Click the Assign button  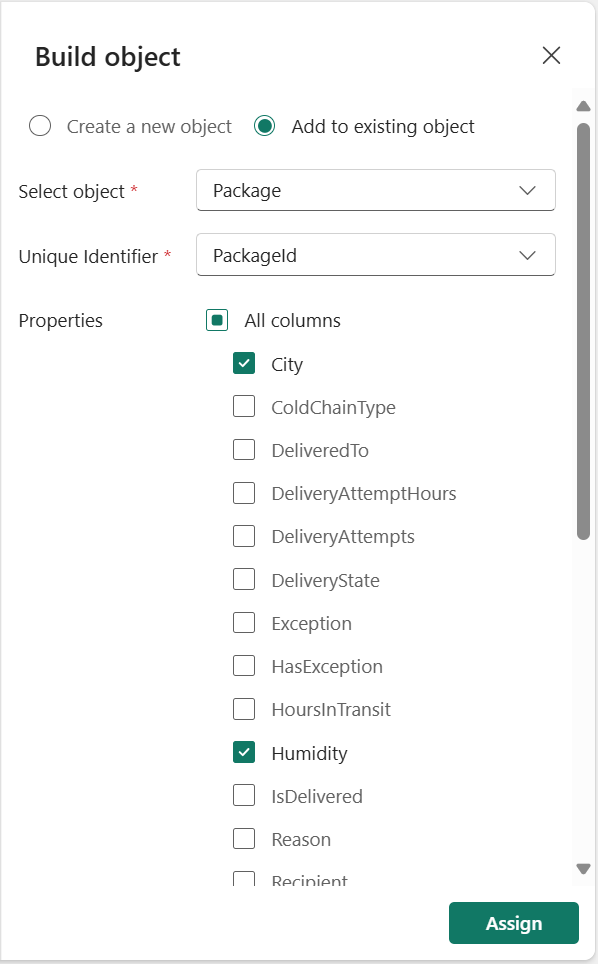[x=513, y=922]
